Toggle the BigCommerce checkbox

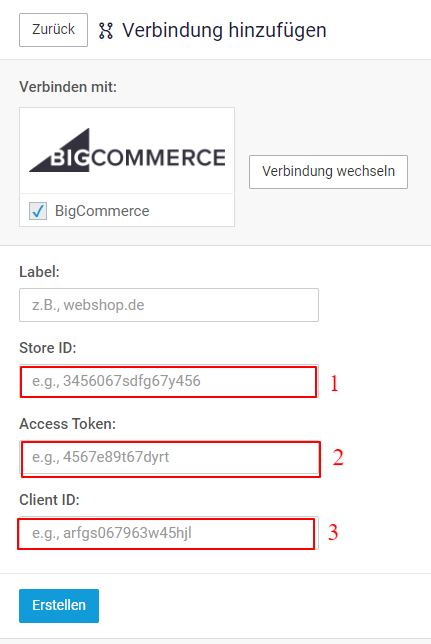[38, 211]
